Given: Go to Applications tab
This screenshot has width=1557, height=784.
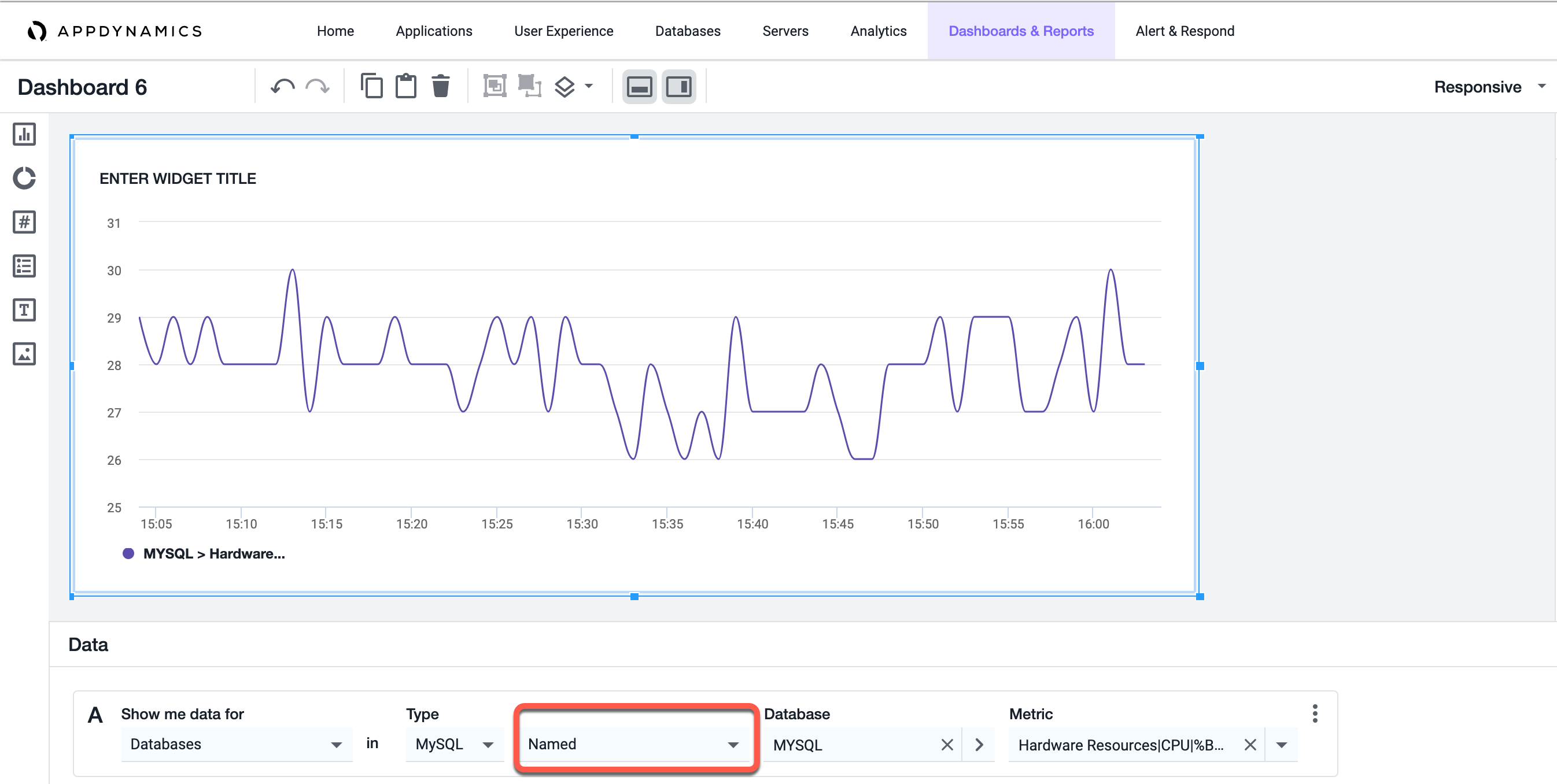Looking at the screenshot, I should (434, 31).
